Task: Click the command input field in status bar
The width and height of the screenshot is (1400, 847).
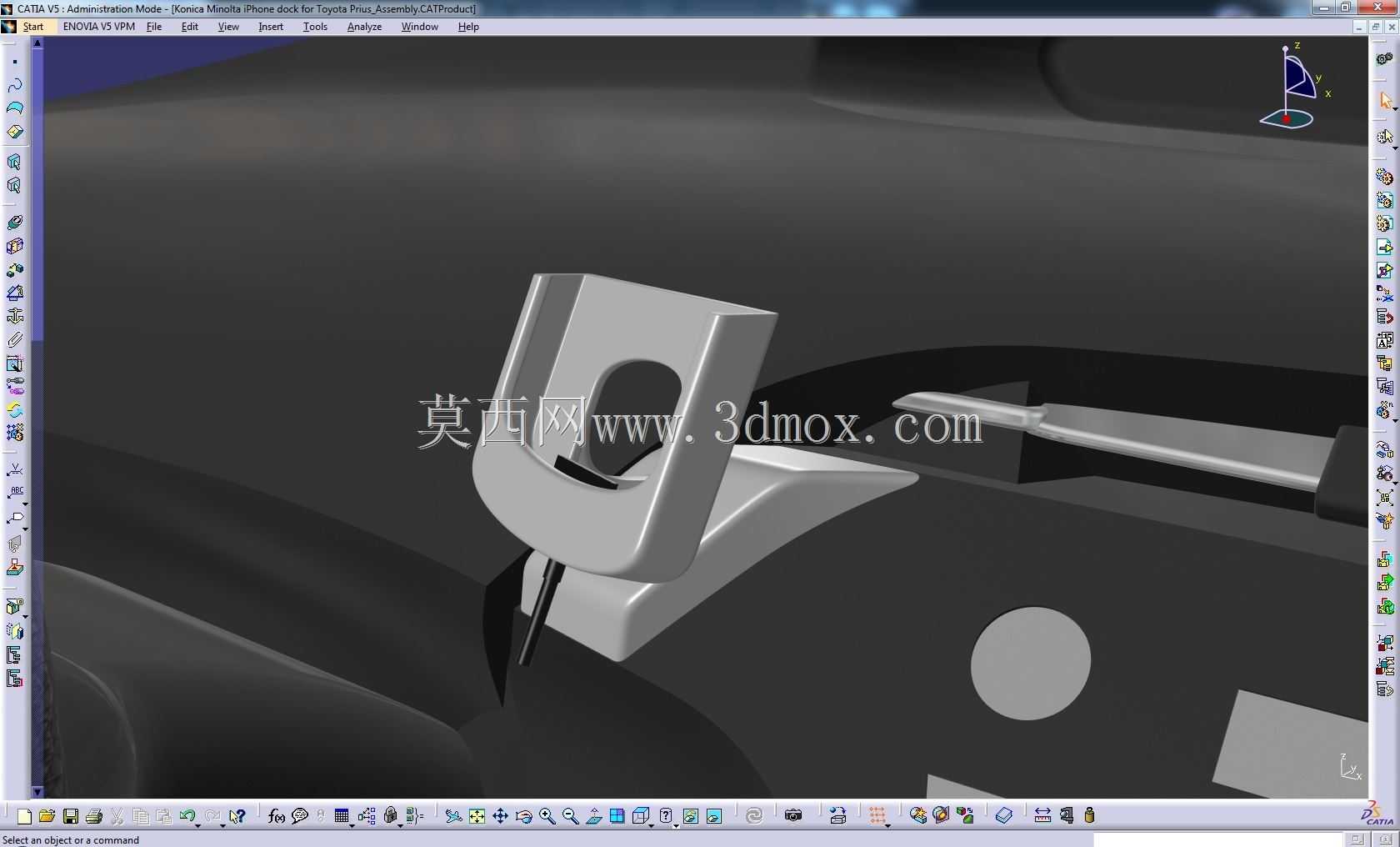Action: pos(1217,839)
